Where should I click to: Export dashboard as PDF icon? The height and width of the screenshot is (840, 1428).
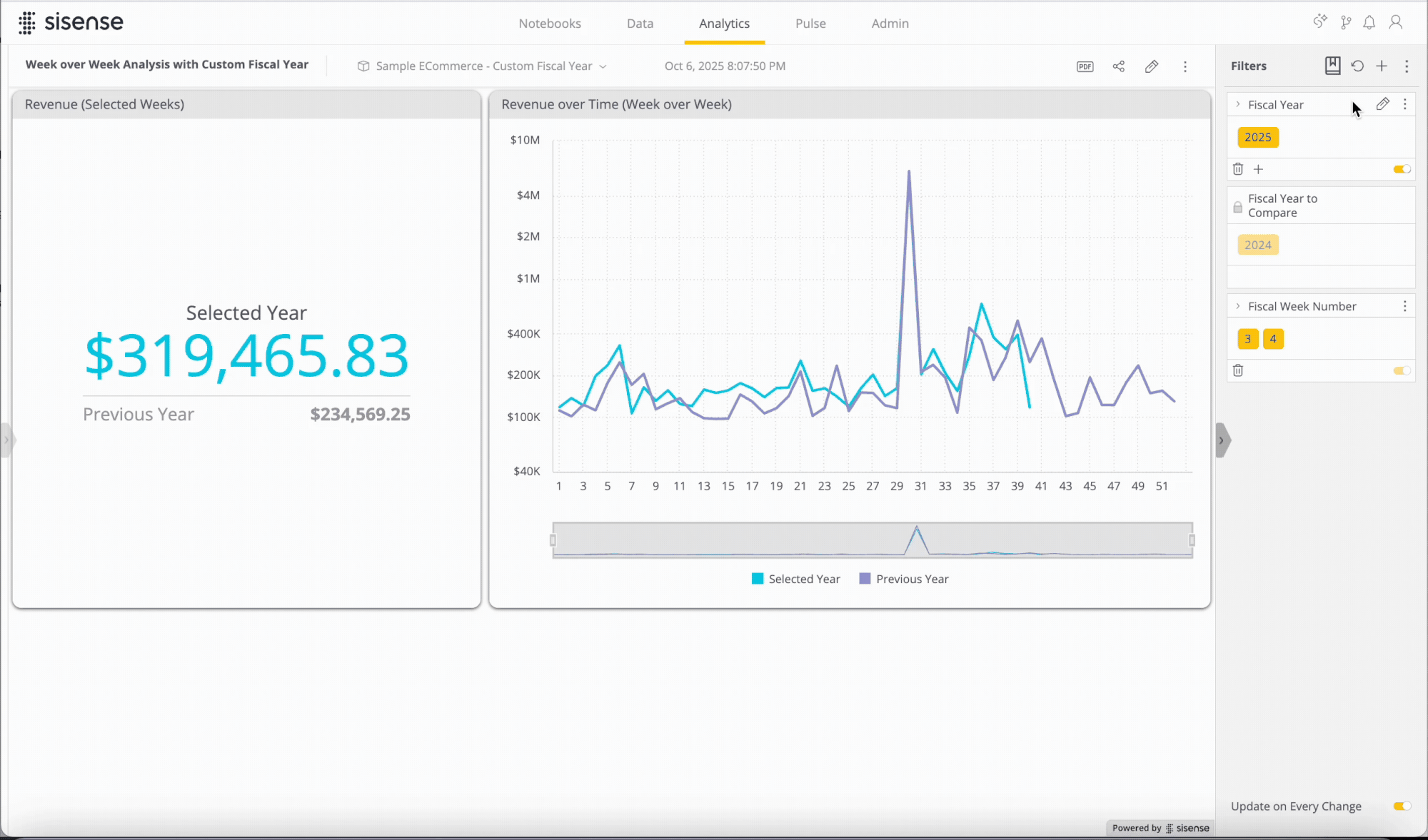[1085, 66]
